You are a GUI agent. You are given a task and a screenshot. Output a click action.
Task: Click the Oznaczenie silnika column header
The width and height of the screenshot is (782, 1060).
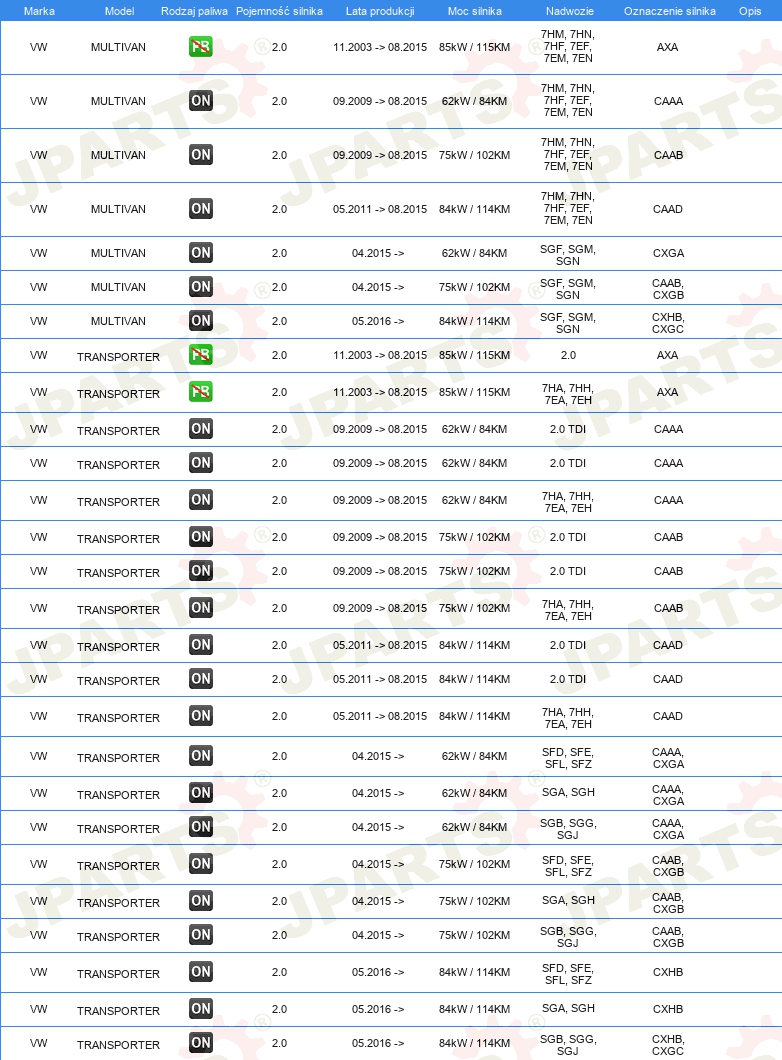[670, 11]
